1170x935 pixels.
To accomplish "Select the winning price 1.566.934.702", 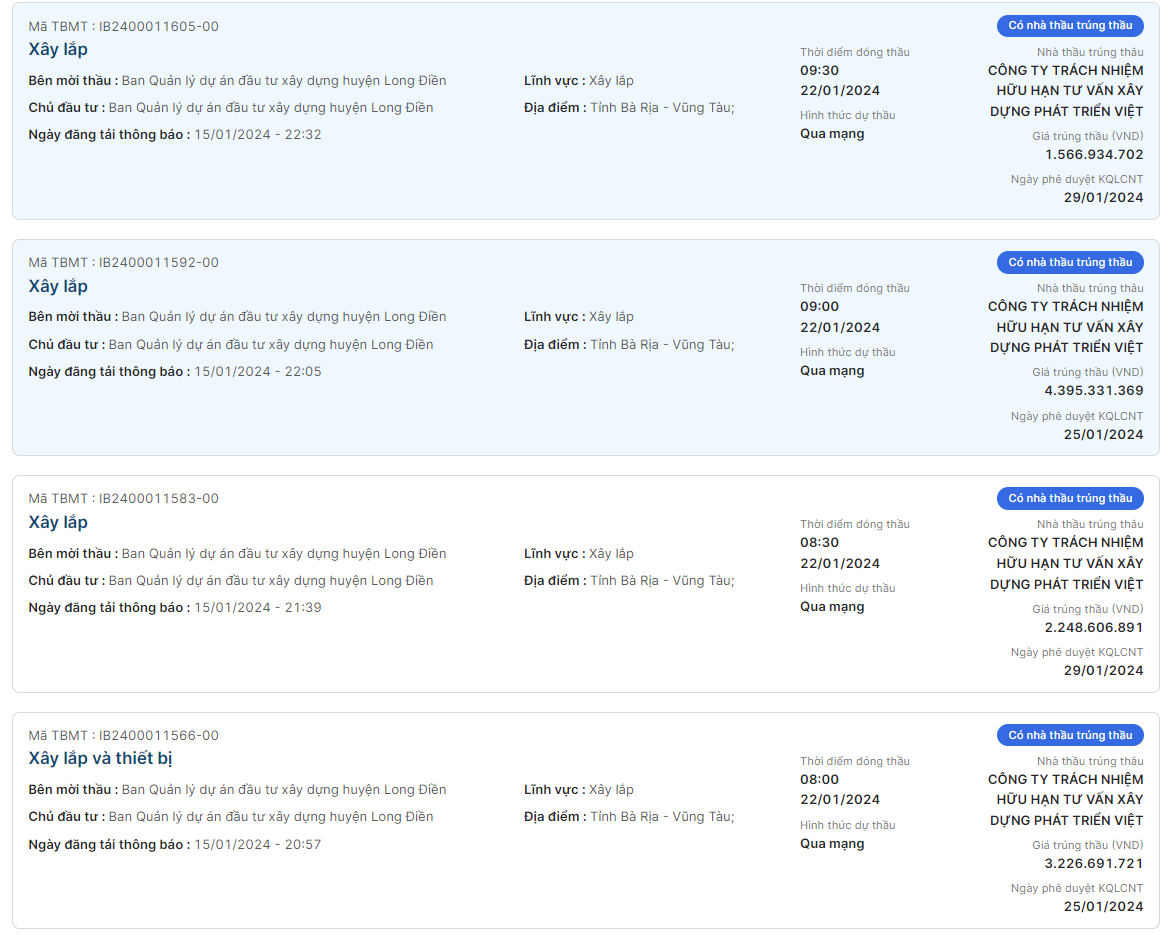I will tap(1093, 155).
